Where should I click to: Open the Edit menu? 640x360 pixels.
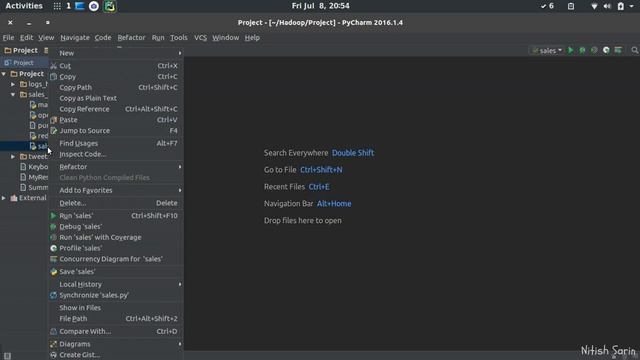point(26,38)
